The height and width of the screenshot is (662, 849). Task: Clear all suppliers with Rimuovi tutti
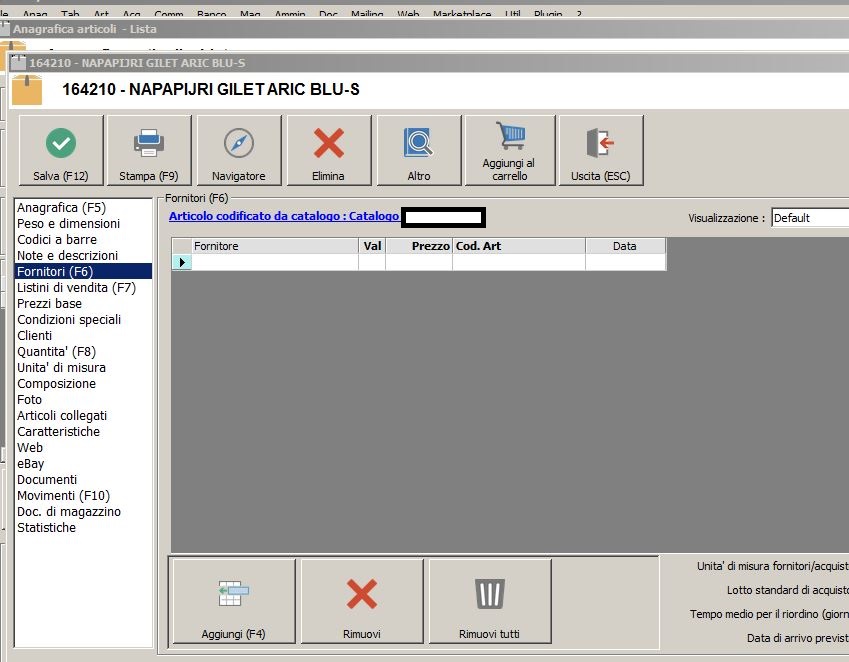tap(489, 601)
